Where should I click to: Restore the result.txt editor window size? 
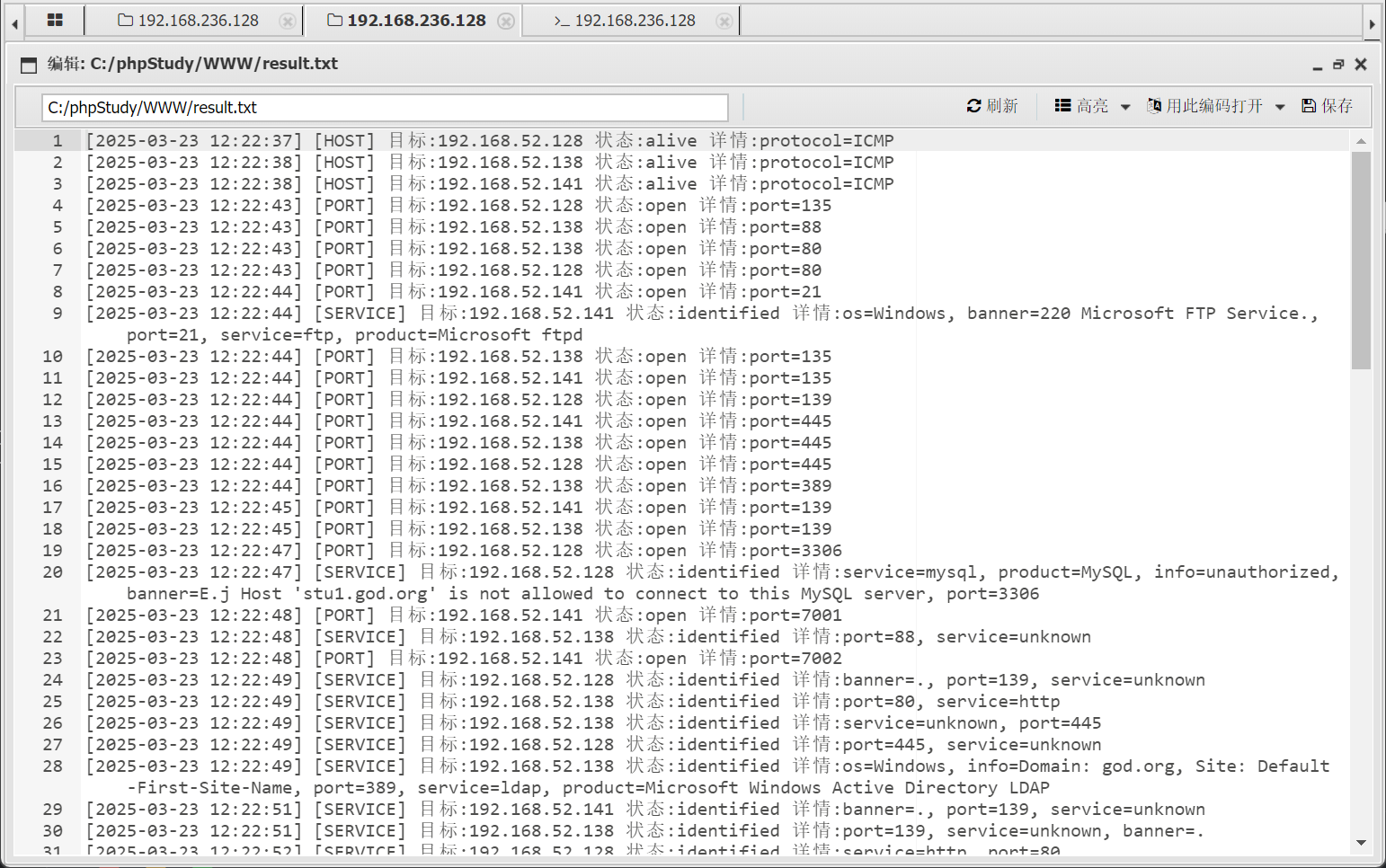(1338, 65)
